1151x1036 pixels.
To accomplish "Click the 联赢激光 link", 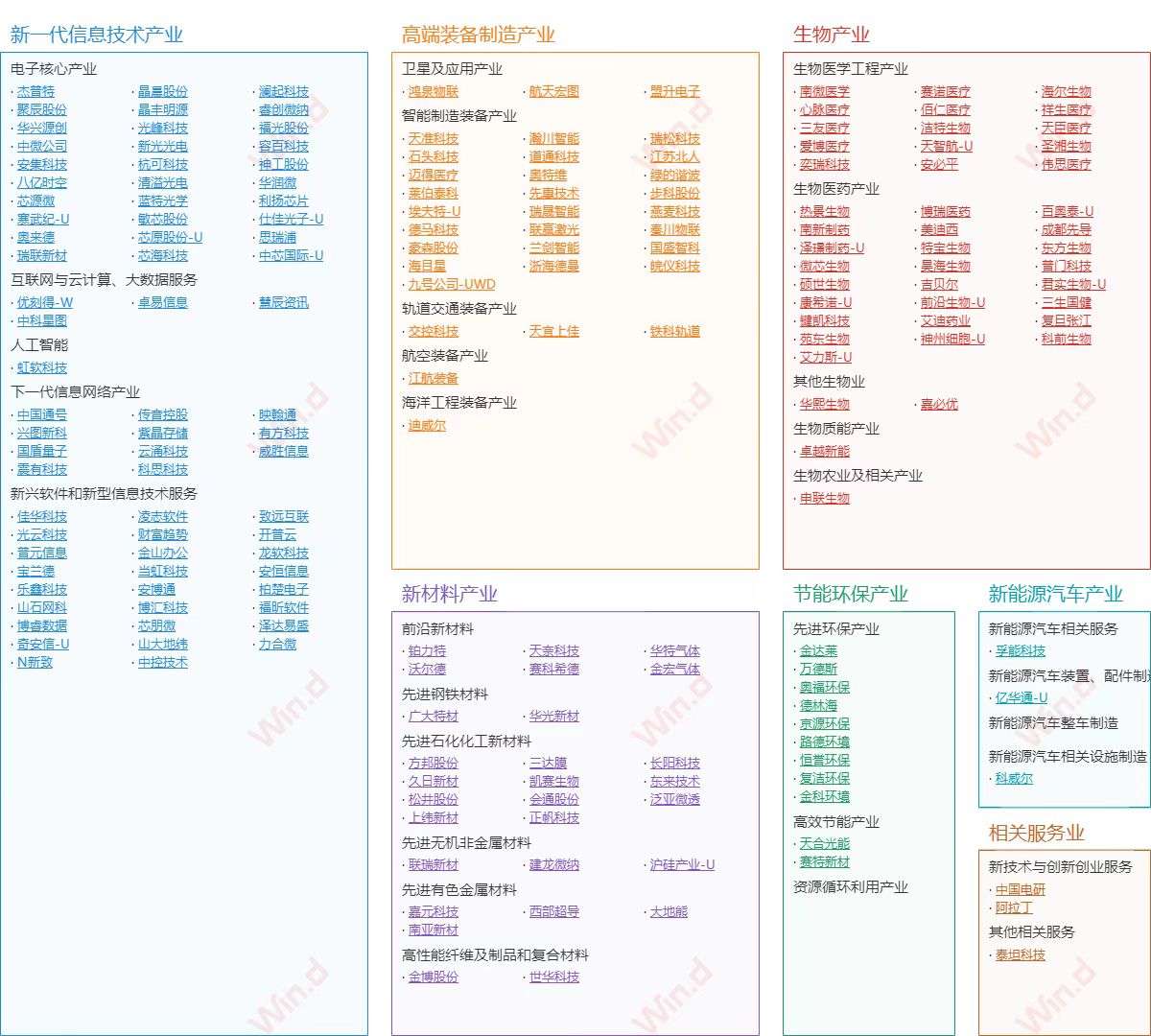I will click(x=554, y=230).
